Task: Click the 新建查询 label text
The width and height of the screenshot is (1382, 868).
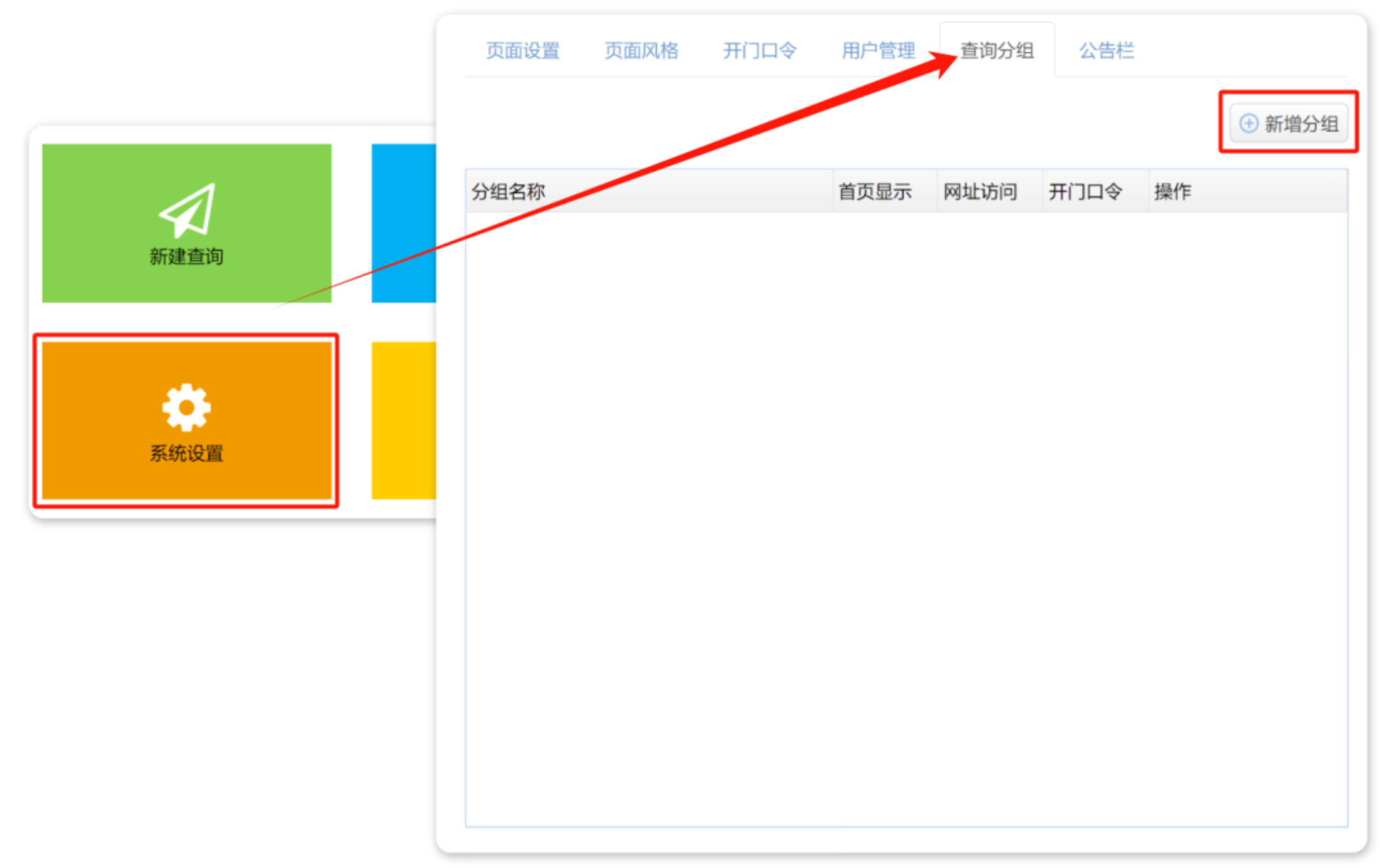Action: [x=186, y=256]
